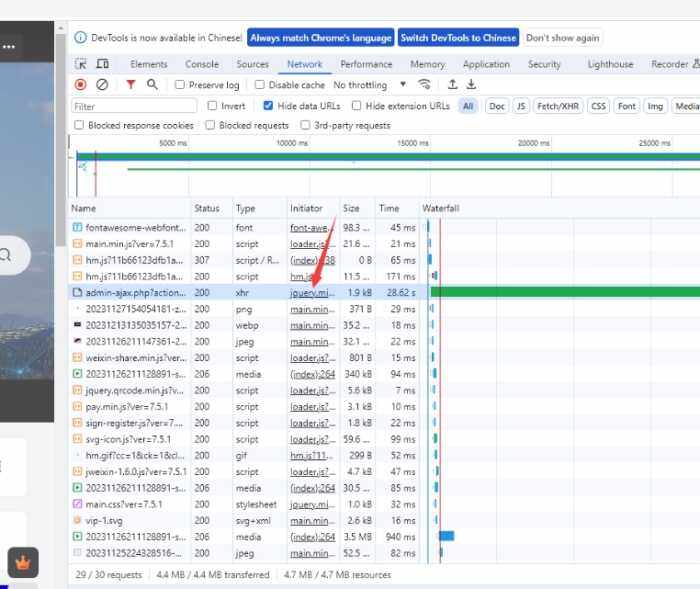The height and width of the screenshot is (589, 700).
Task: Click the inspect element picker icon
Action: (82, 64)
